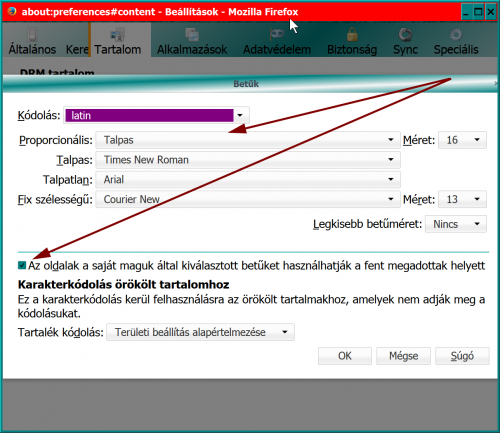500x433 pixels.
Task: Click the Karakterkódolás örökölt tartalomhoz heading
Action: click(123, 284)
